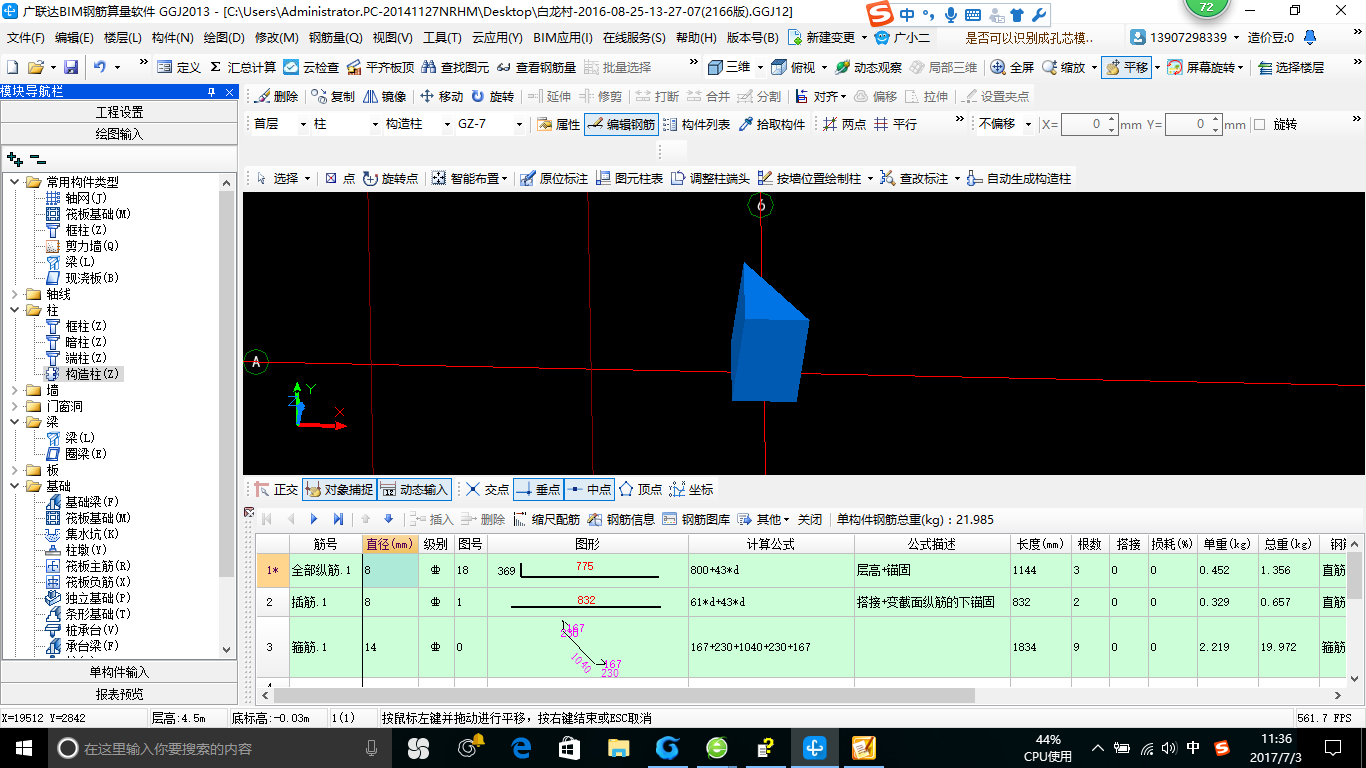Open the 构件(N) menu

pos(172,38)
